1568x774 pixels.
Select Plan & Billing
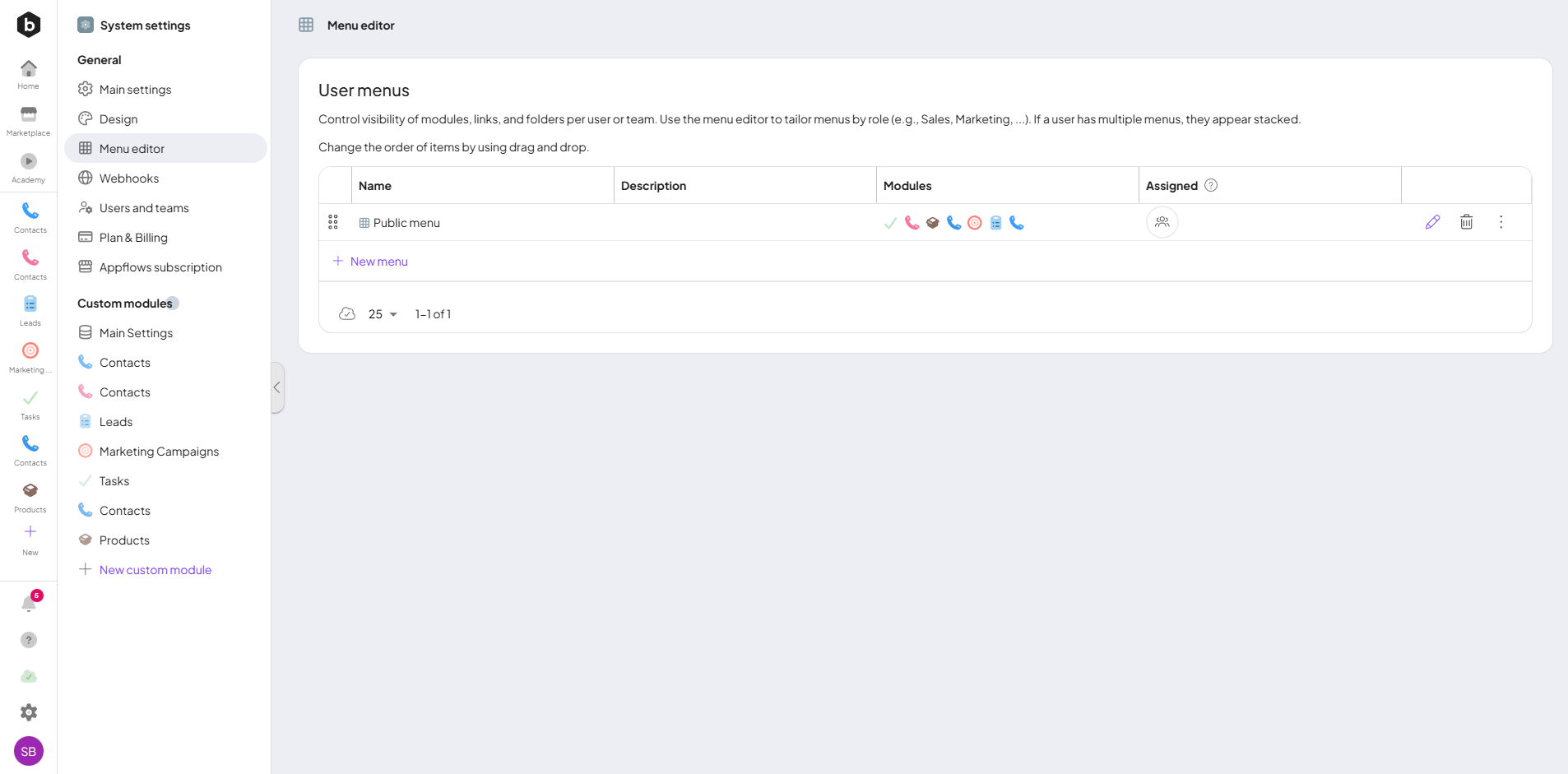pyautogui.click(x=133, y=238)
